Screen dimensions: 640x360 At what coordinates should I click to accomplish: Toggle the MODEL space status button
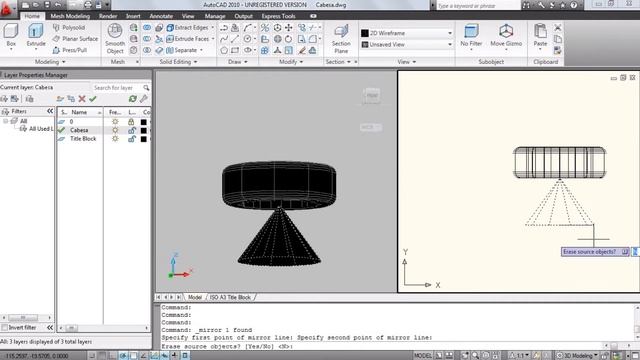422,356
